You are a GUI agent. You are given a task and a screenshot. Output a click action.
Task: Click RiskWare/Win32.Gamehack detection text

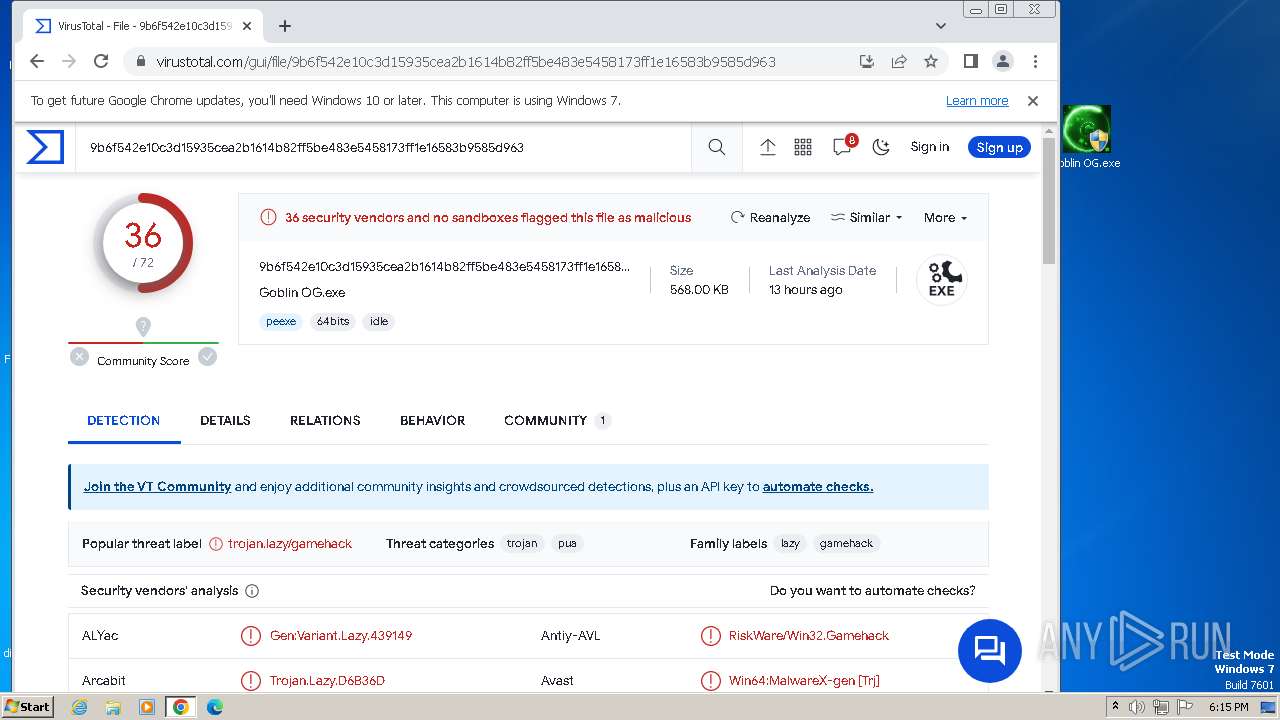tap(809, 635)
